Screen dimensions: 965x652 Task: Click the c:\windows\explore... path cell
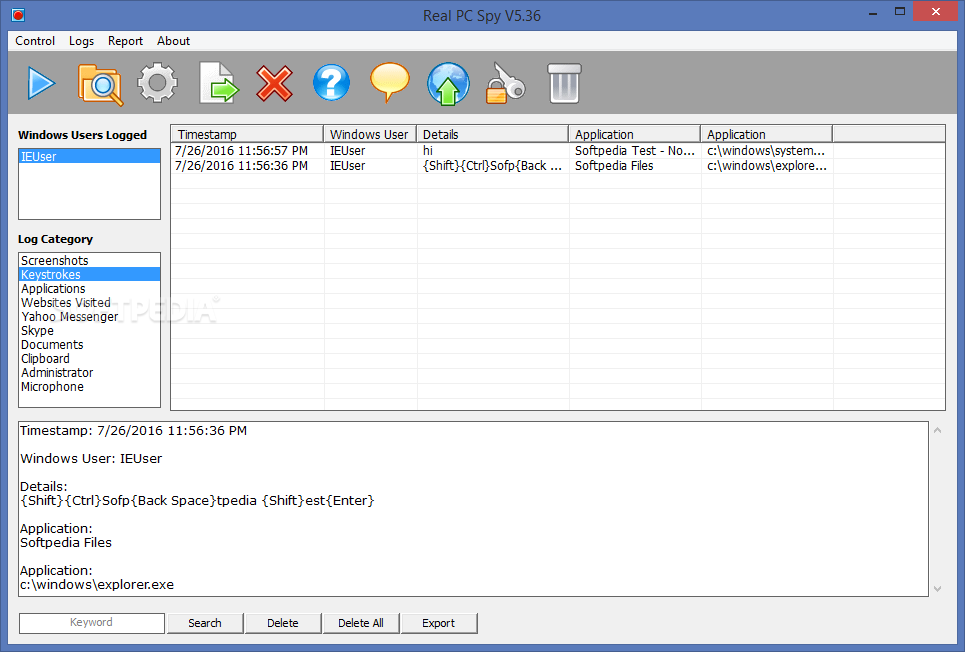point(767,166)
